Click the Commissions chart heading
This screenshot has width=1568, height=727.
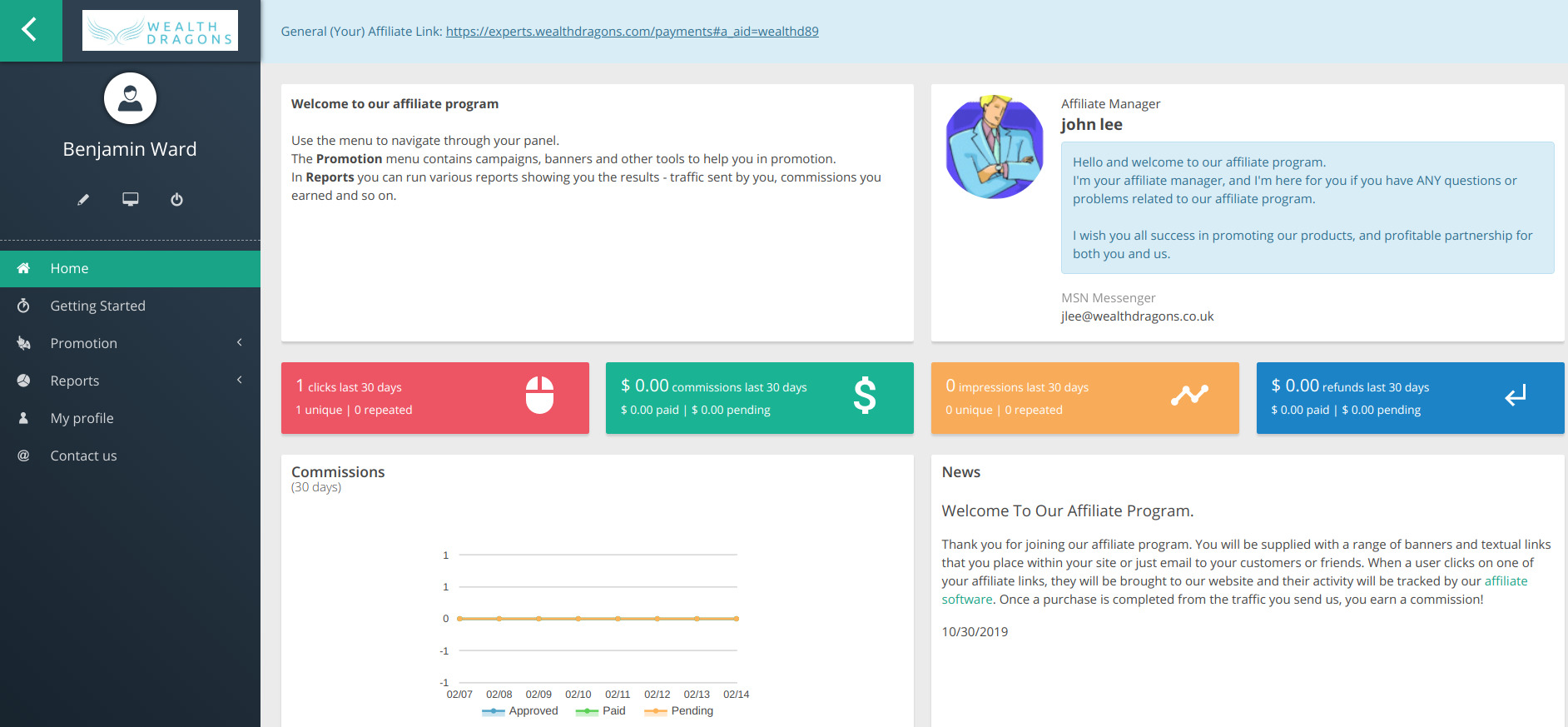pyautogui.click(x=338, y=472)
